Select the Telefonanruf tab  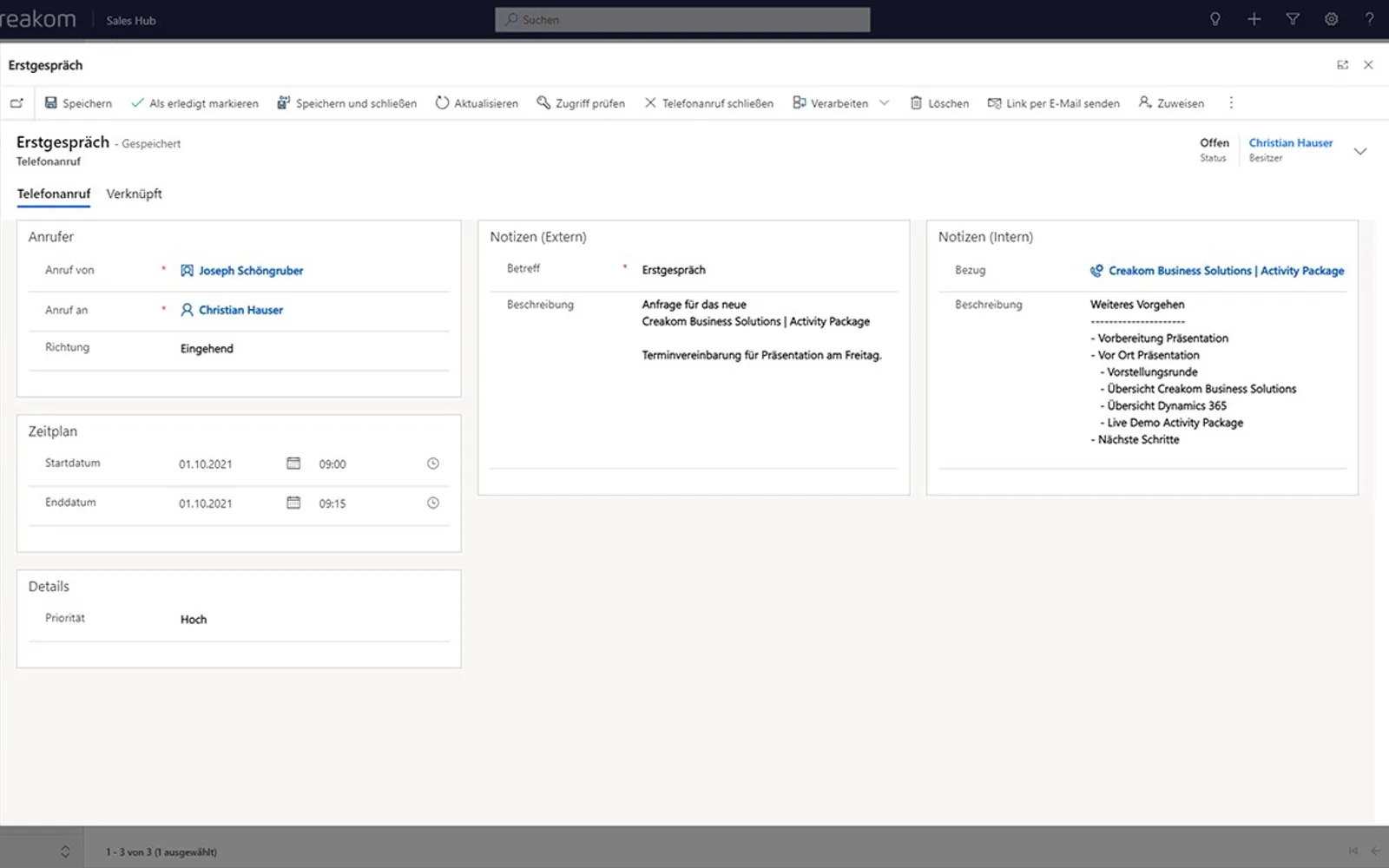pos(53,194)
